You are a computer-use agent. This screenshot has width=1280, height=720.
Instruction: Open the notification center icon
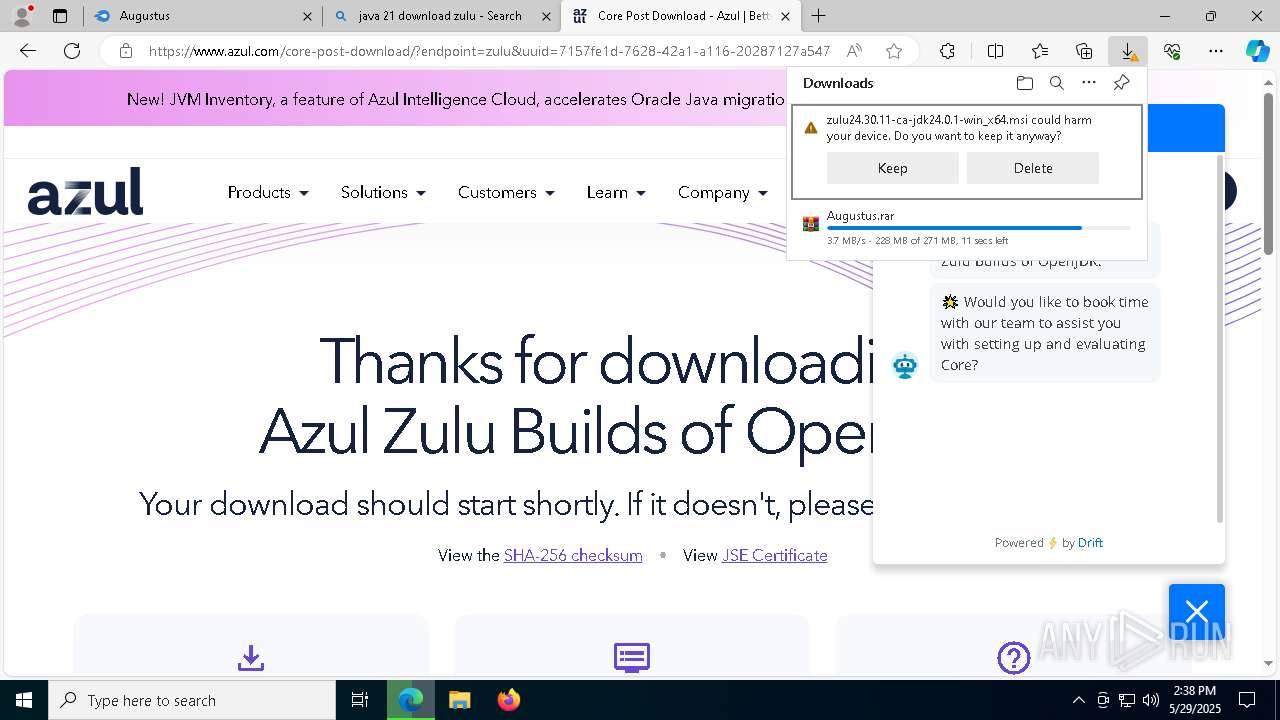click(x=1247, y=700)
